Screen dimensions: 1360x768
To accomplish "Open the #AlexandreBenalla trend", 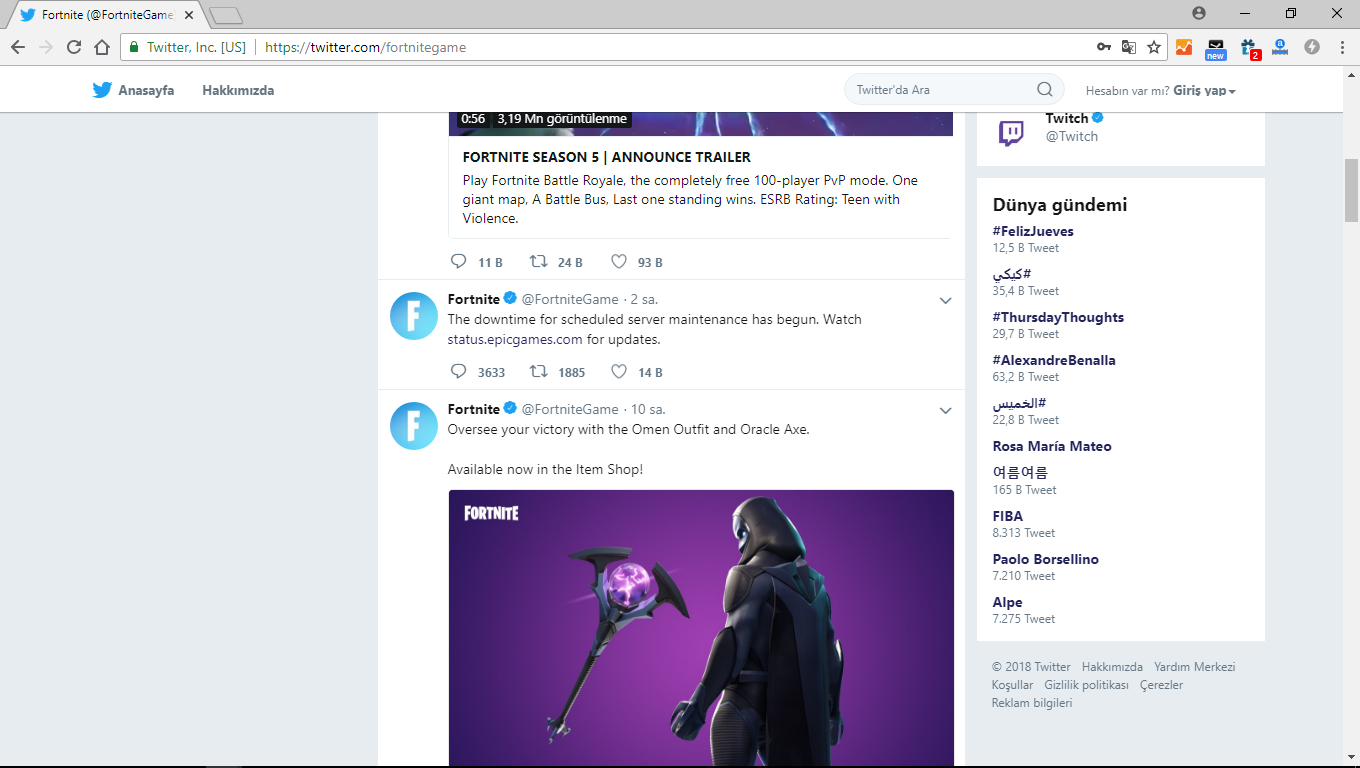I will (x=1054, y=360).
